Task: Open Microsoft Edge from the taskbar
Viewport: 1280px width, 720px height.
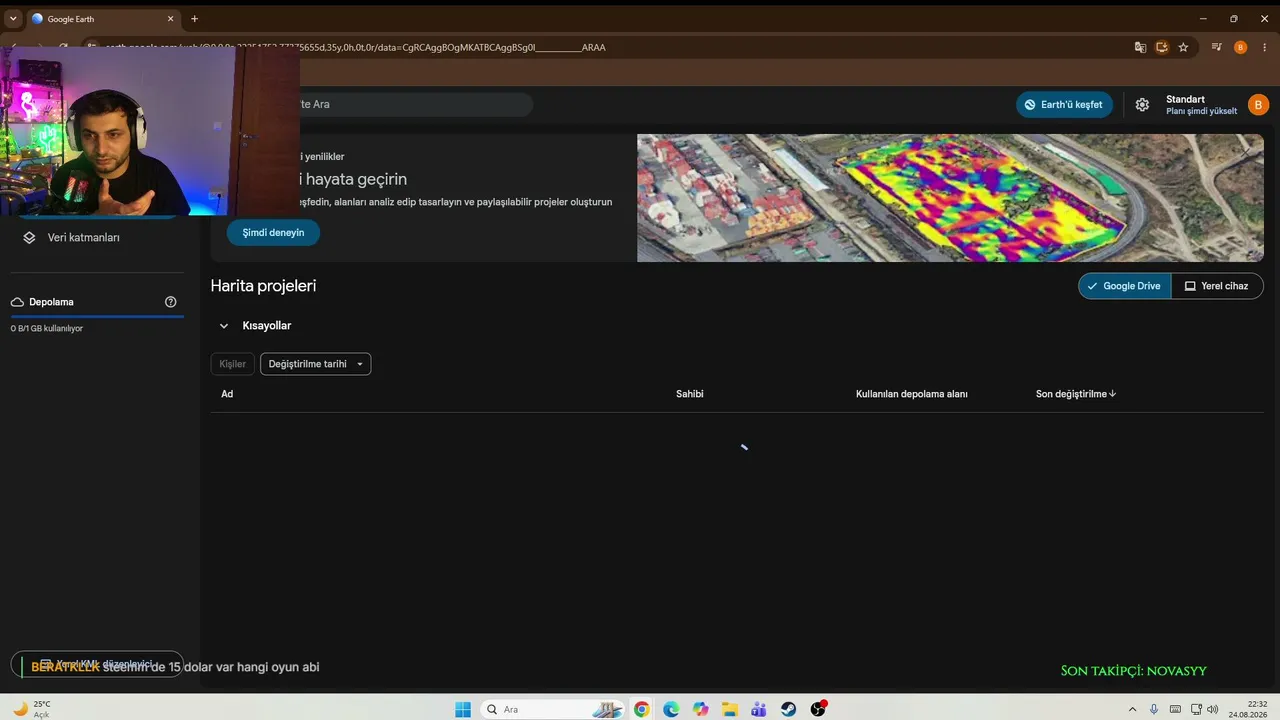Action: 671,709
